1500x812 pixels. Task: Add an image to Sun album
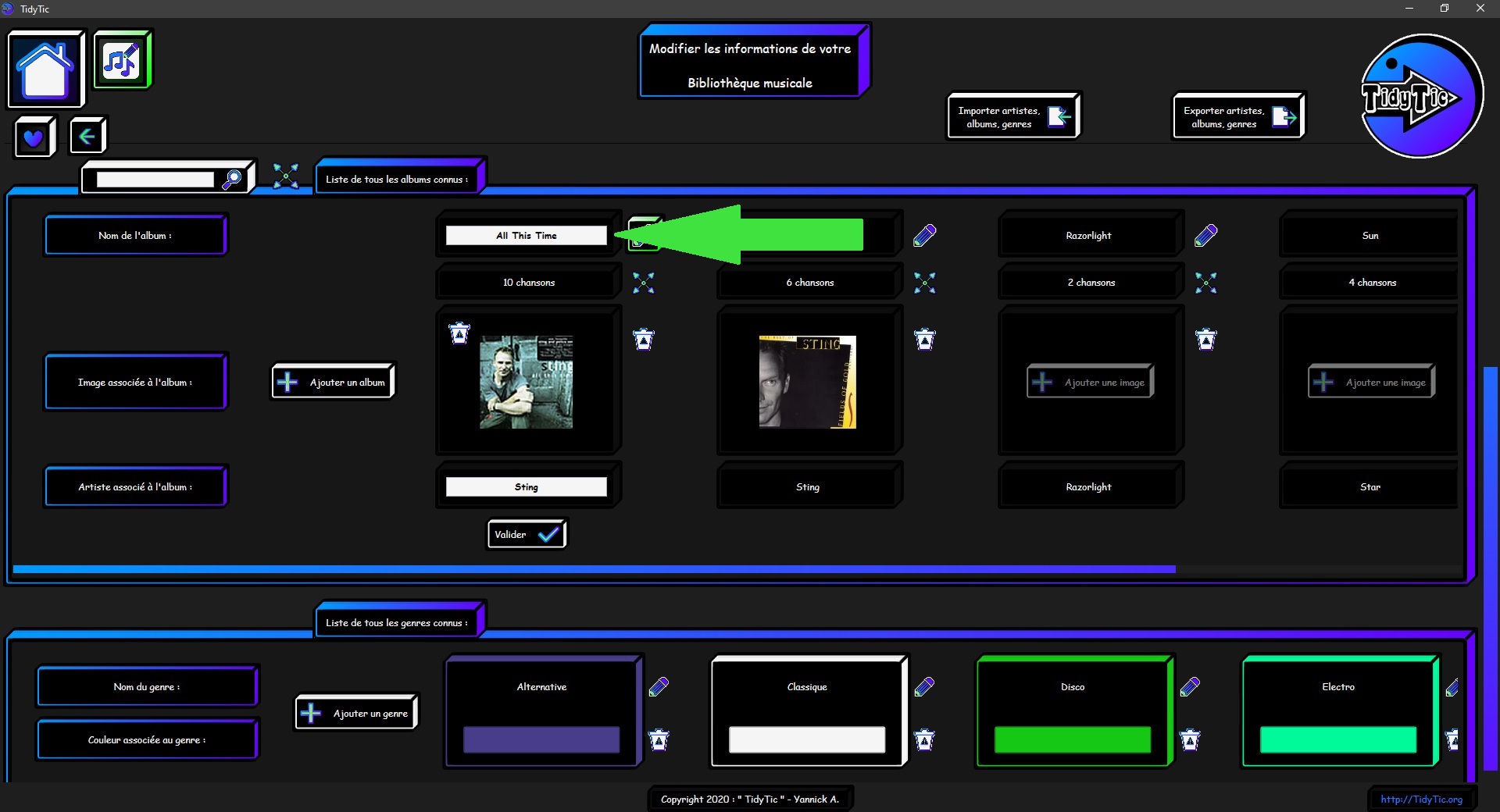click(1372, 382)
